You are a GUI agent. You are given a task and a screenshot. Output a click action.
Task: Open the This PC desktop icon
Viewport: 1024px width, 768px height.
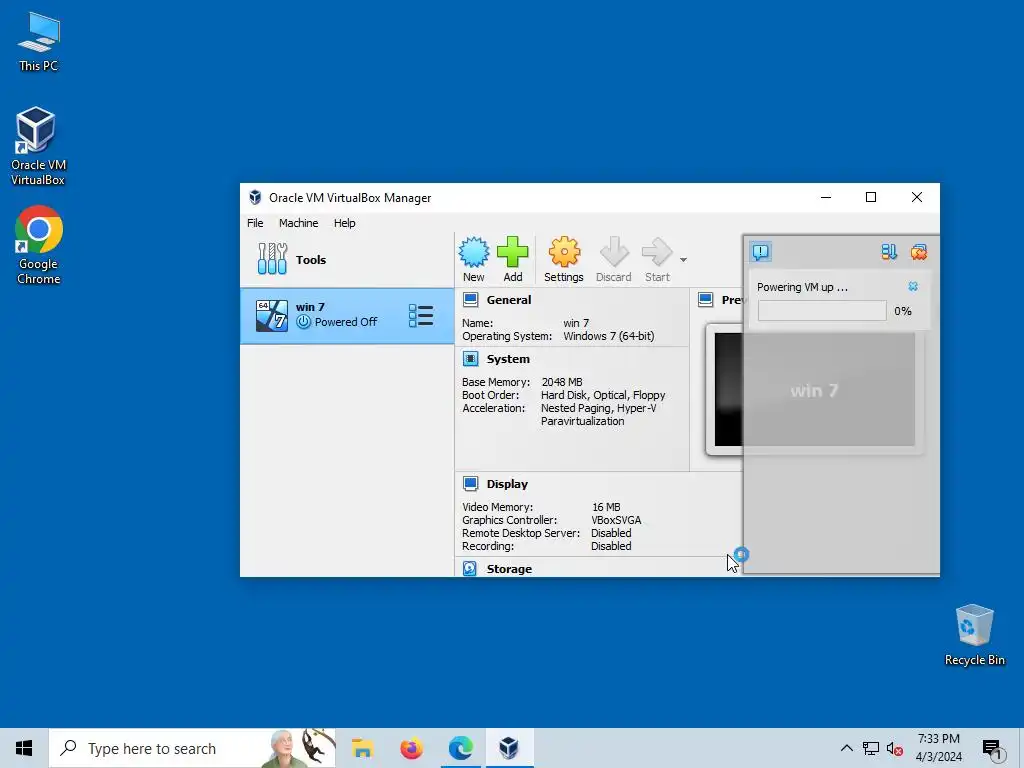point(39,41)
